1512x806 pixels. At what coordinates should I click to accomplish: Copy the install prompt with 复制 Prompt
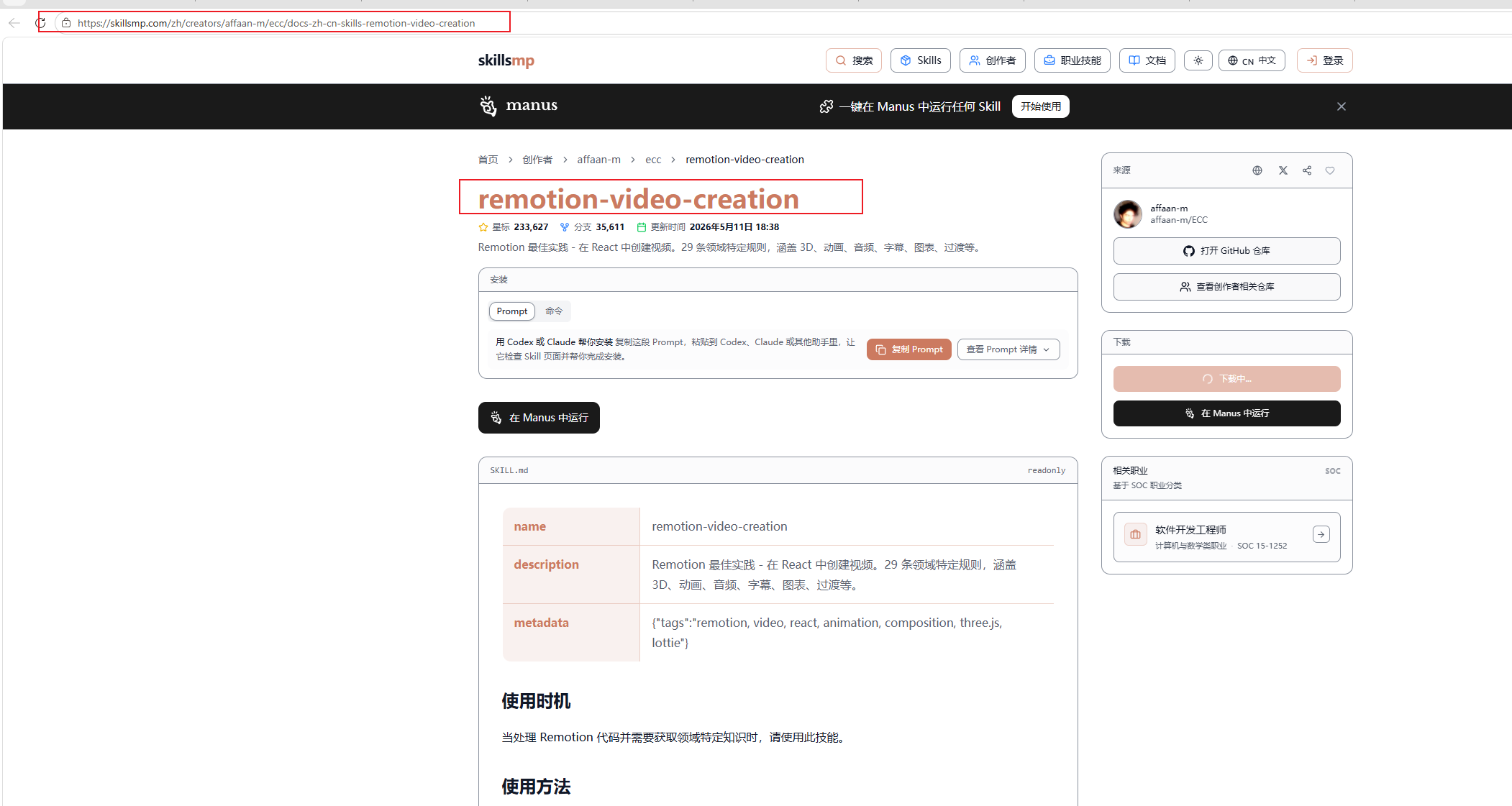[x=909, y=349]
